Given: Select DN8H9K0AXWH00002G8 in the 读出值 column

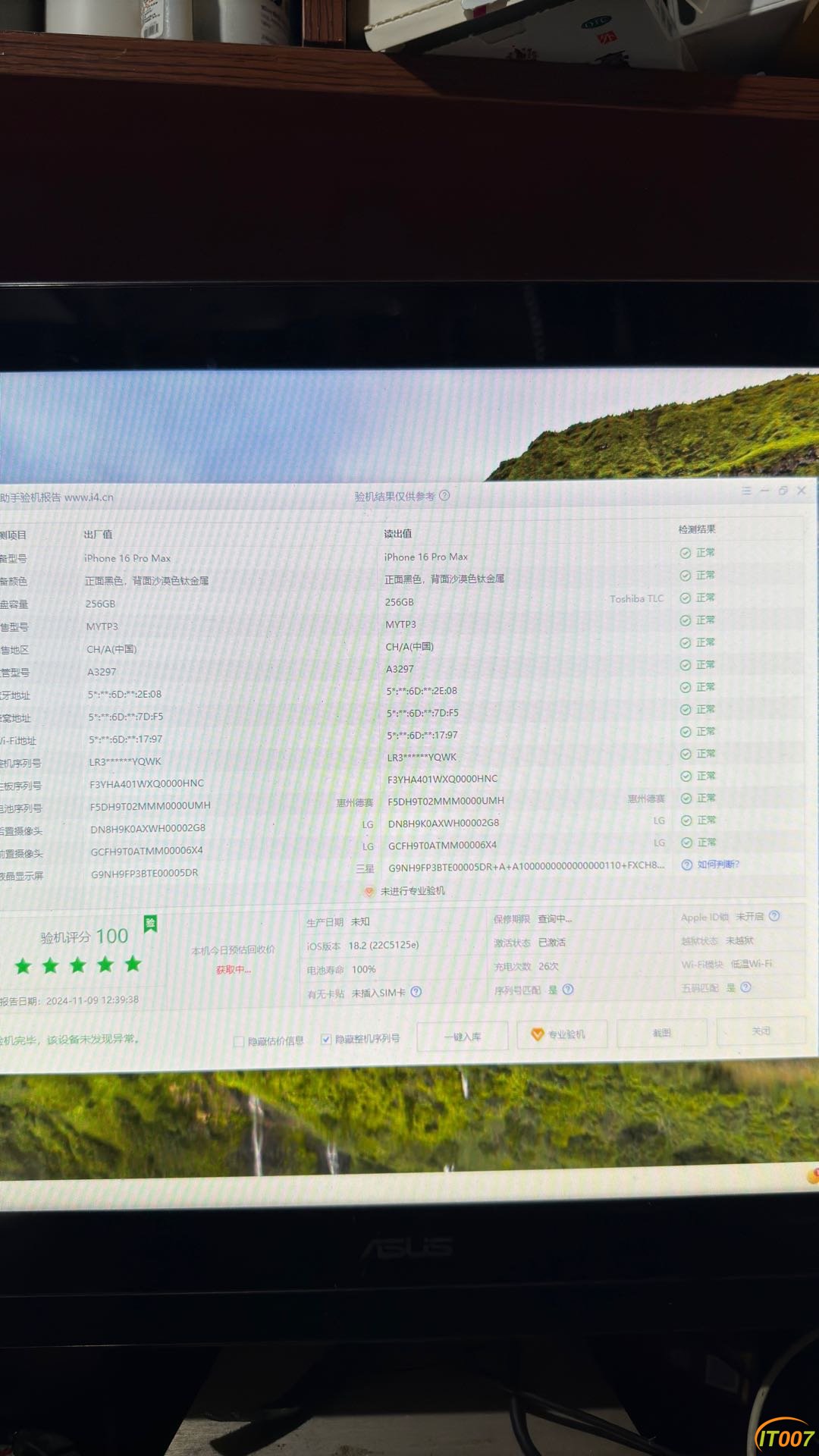Looking at the screenshot, I should click(x=444, y=823).
